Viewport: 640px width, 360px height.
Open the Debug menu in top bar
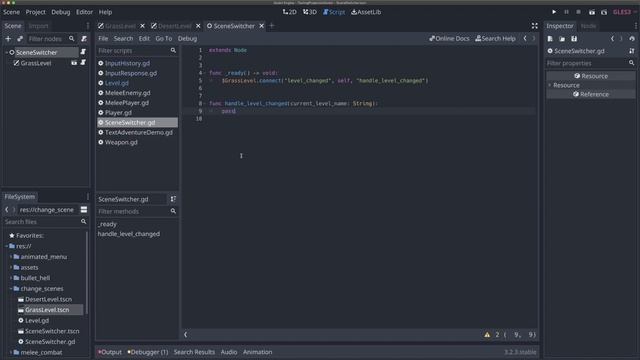click(x=61, y=12)
